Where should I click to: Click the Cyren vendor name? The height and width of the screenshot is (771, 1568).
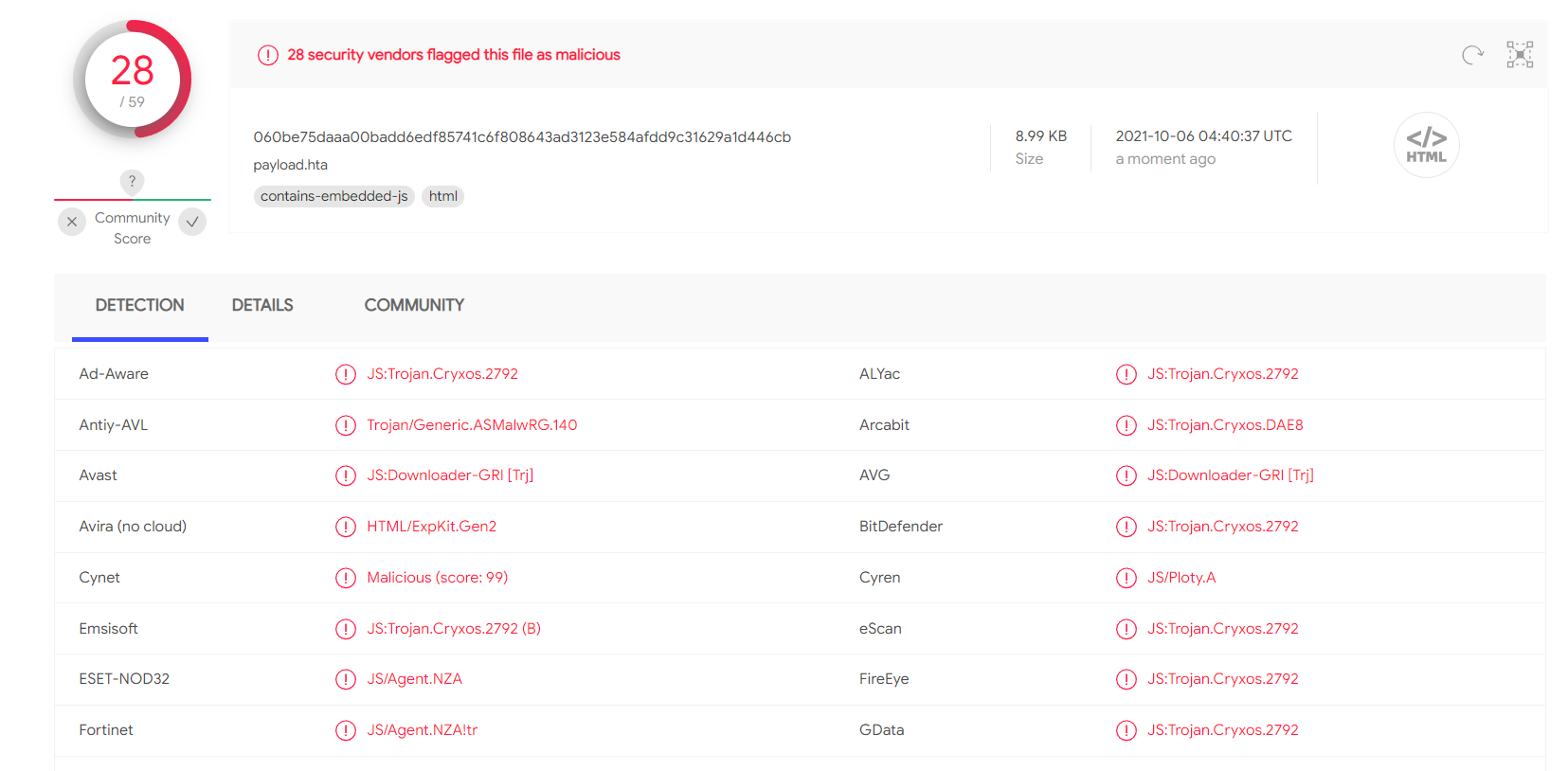[x=880, y=578]
